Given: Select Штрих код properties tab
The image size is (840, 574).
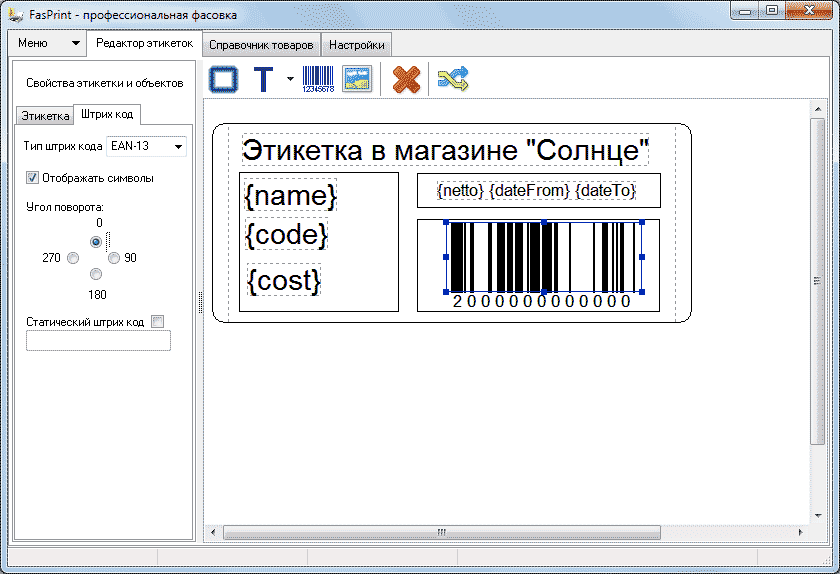Looking at the screenshot, I should (107, 114).
